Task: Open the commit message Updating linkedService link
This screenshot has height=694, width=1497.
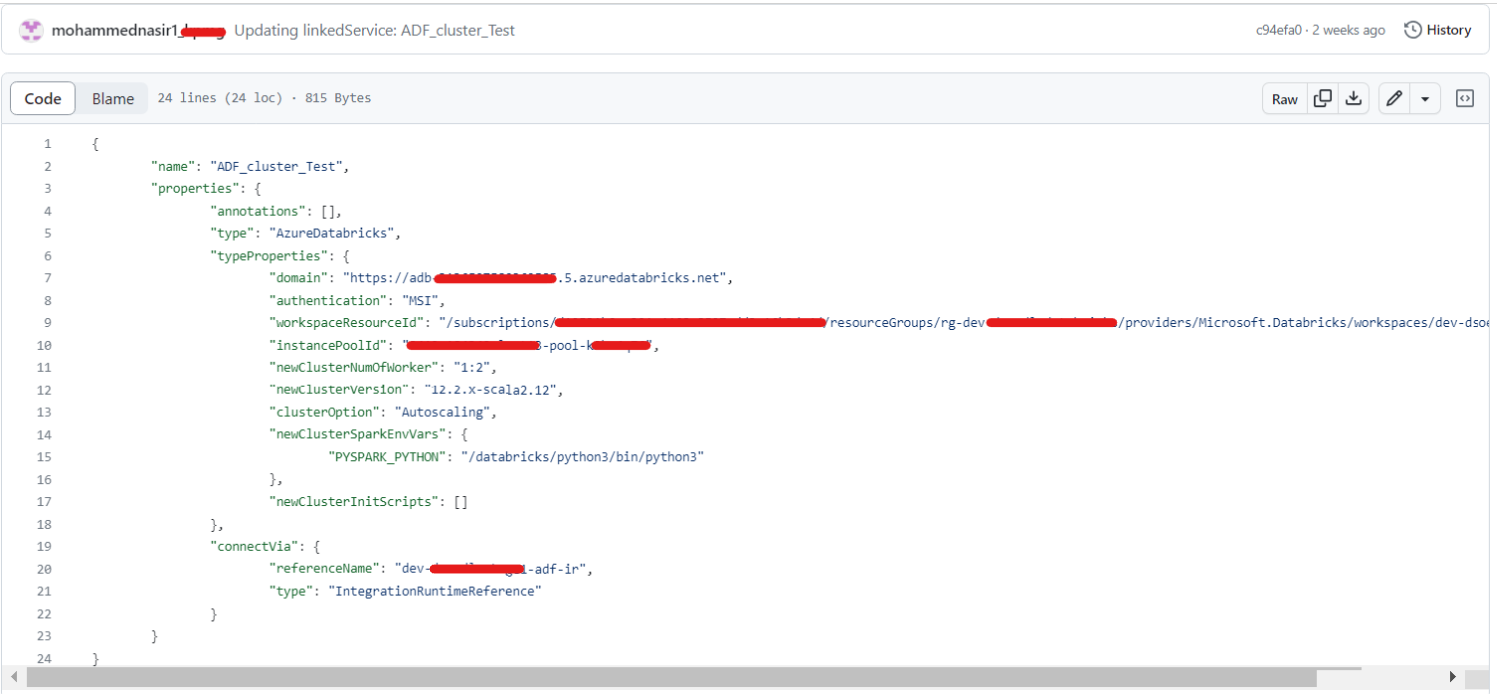Action: coord(374,31)
